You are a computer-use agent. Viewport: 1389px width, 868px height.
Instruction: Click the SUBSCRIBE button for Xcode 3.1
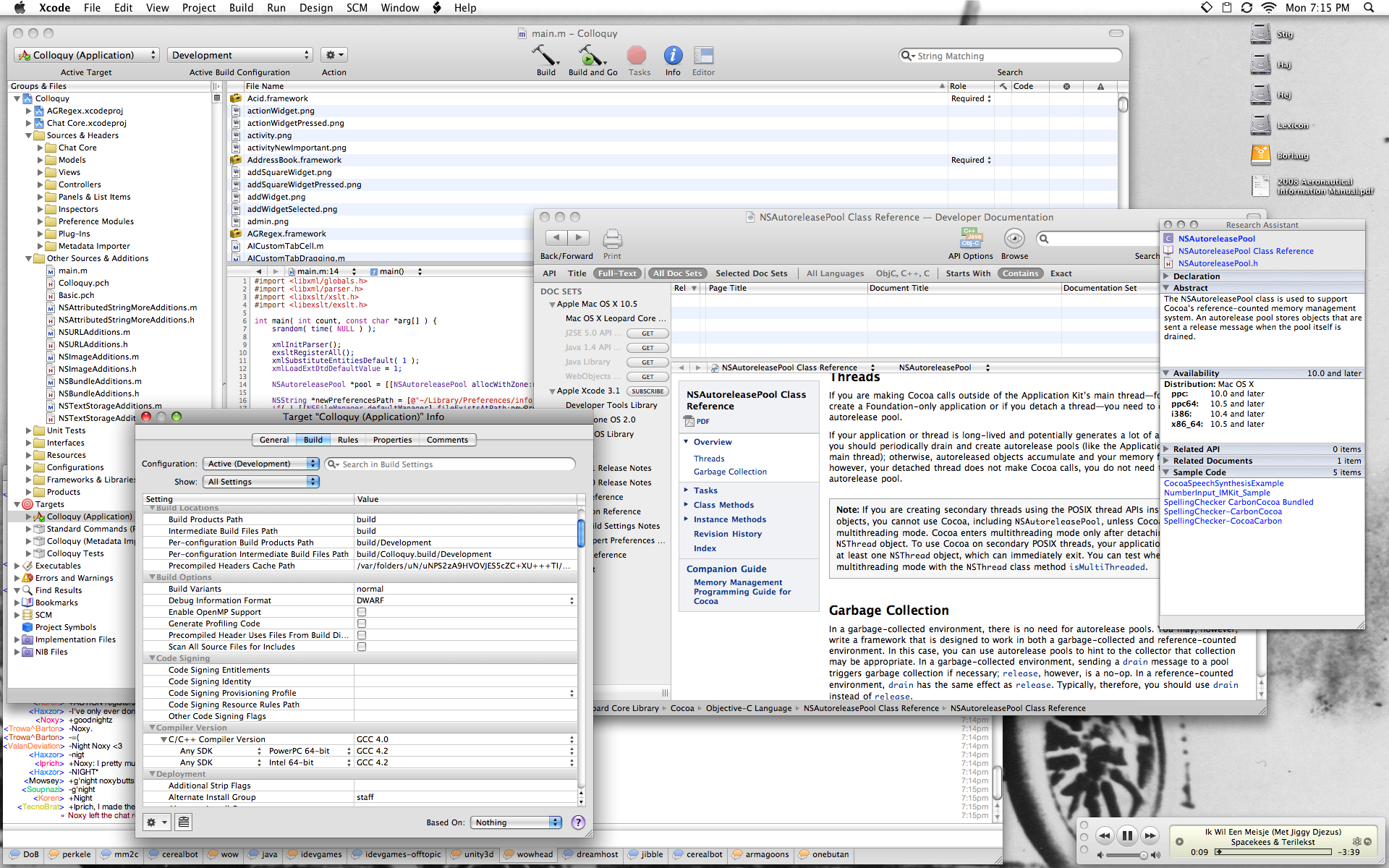click(647, 391)
